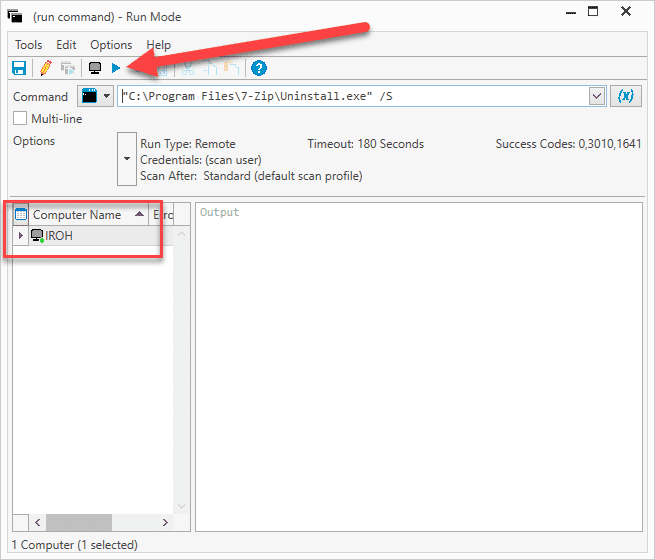Click the 'Timeout: 180 Seconds' text
The image size is (655, 560).
coord(366,144)
